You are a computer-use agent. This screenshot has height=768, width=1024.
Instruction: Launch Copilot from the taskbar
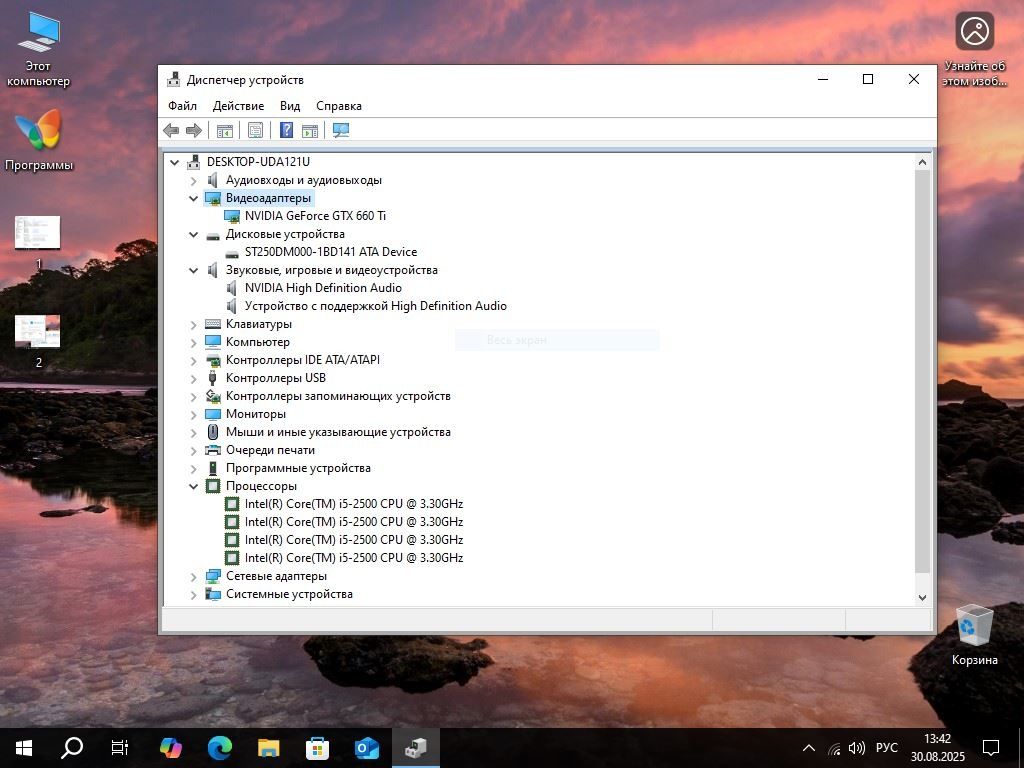(x=170, y=748)
